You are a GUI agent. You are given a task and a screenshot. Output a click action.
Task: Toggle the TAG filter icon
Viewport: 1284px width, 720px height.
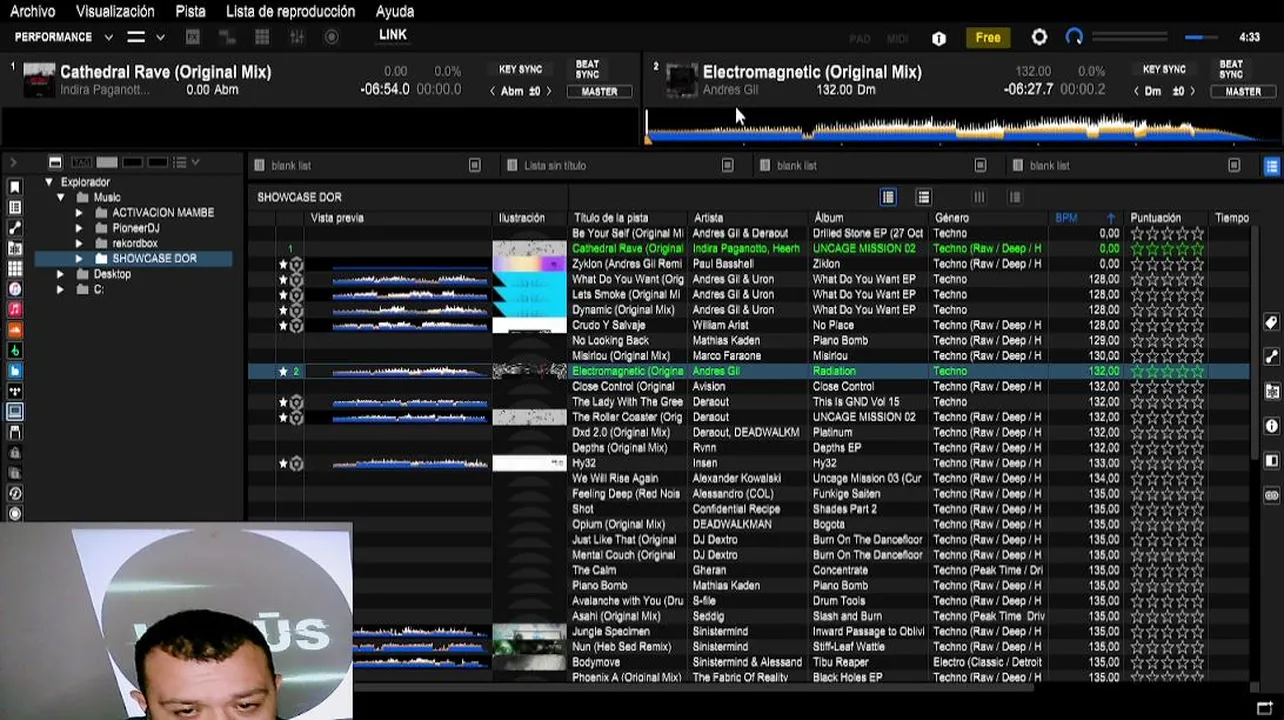pyautogui.click(x=81, y=162)
